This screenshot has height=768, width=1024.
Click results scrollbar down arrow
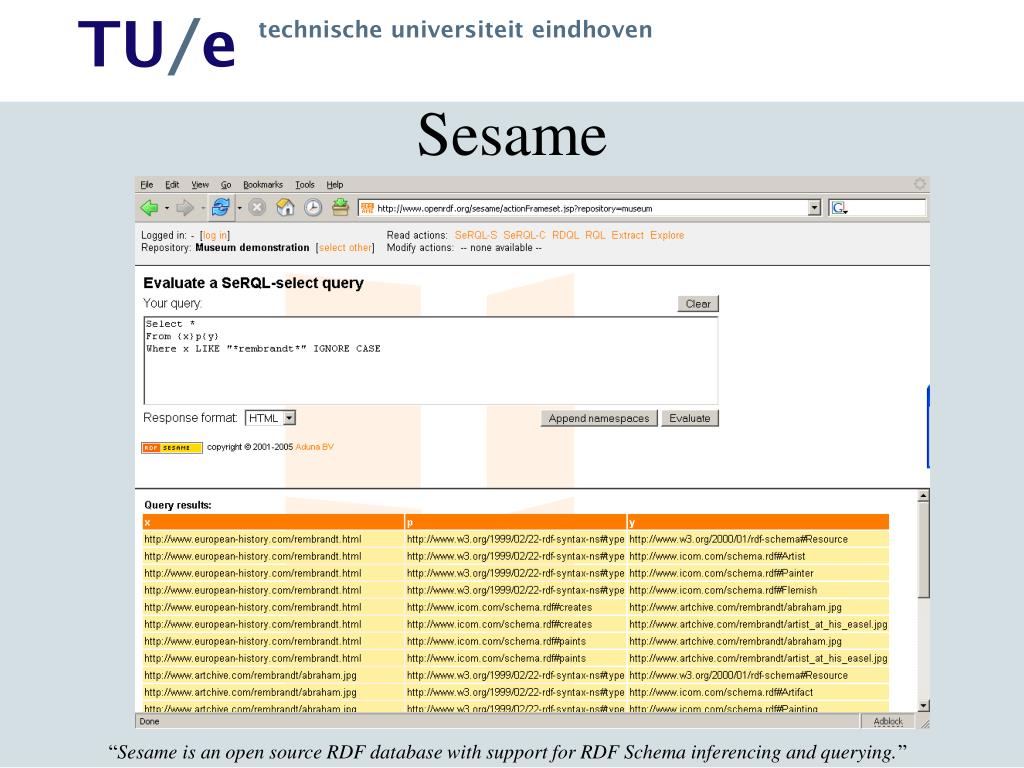pyautogui.click(x=923, y=706)
